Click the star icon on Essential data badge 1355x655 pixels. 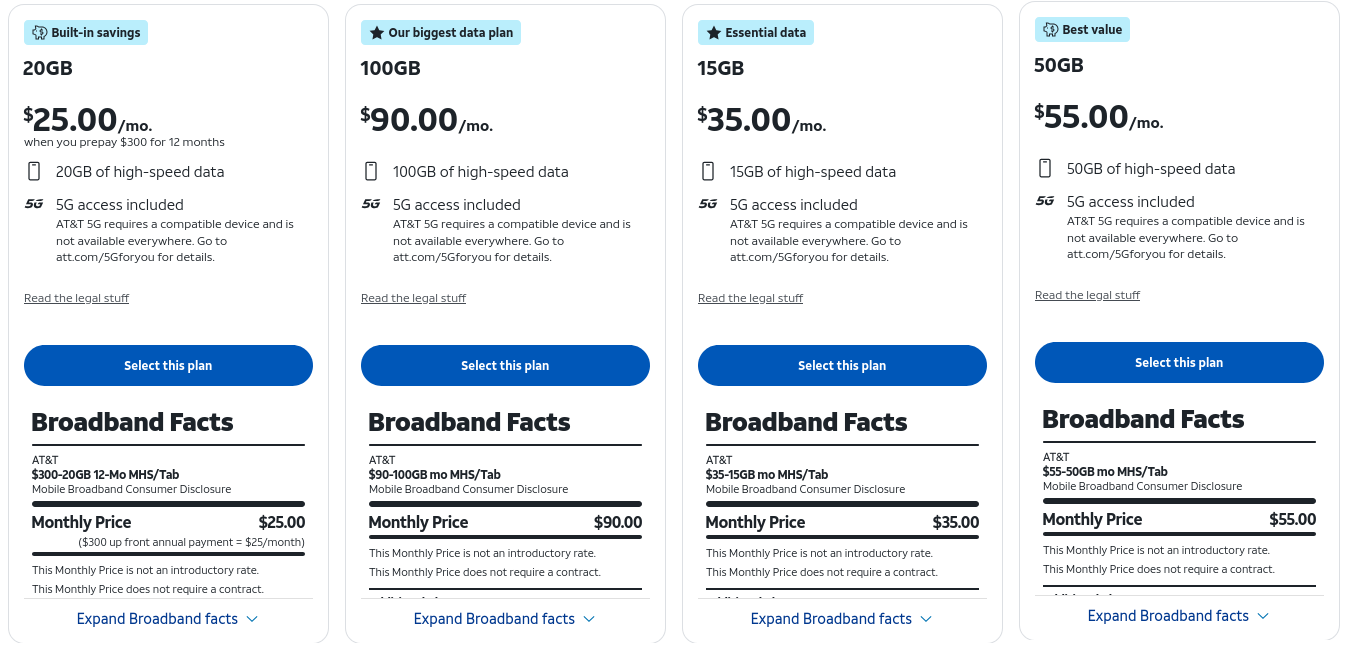click(x=713, y=33)
